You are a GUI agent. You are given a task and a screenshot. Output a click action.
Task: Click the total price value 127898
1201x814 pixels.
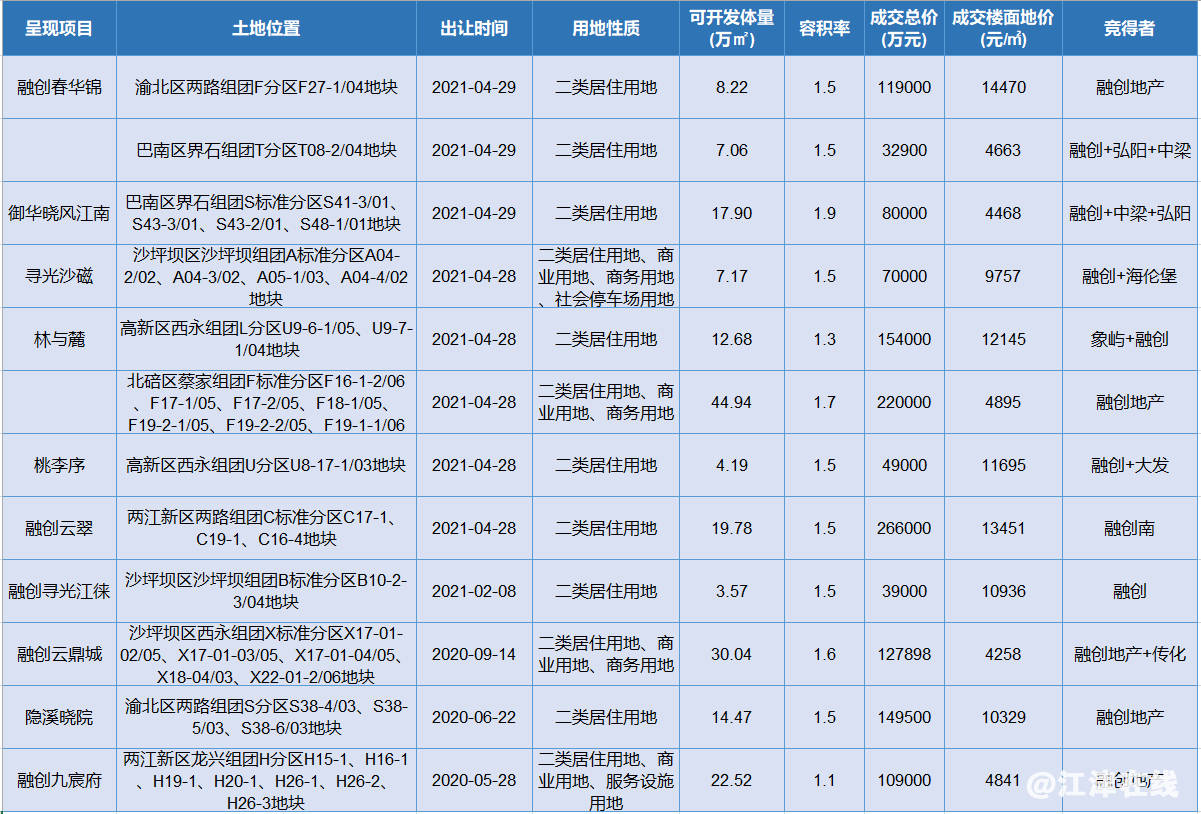pos(904,654)
